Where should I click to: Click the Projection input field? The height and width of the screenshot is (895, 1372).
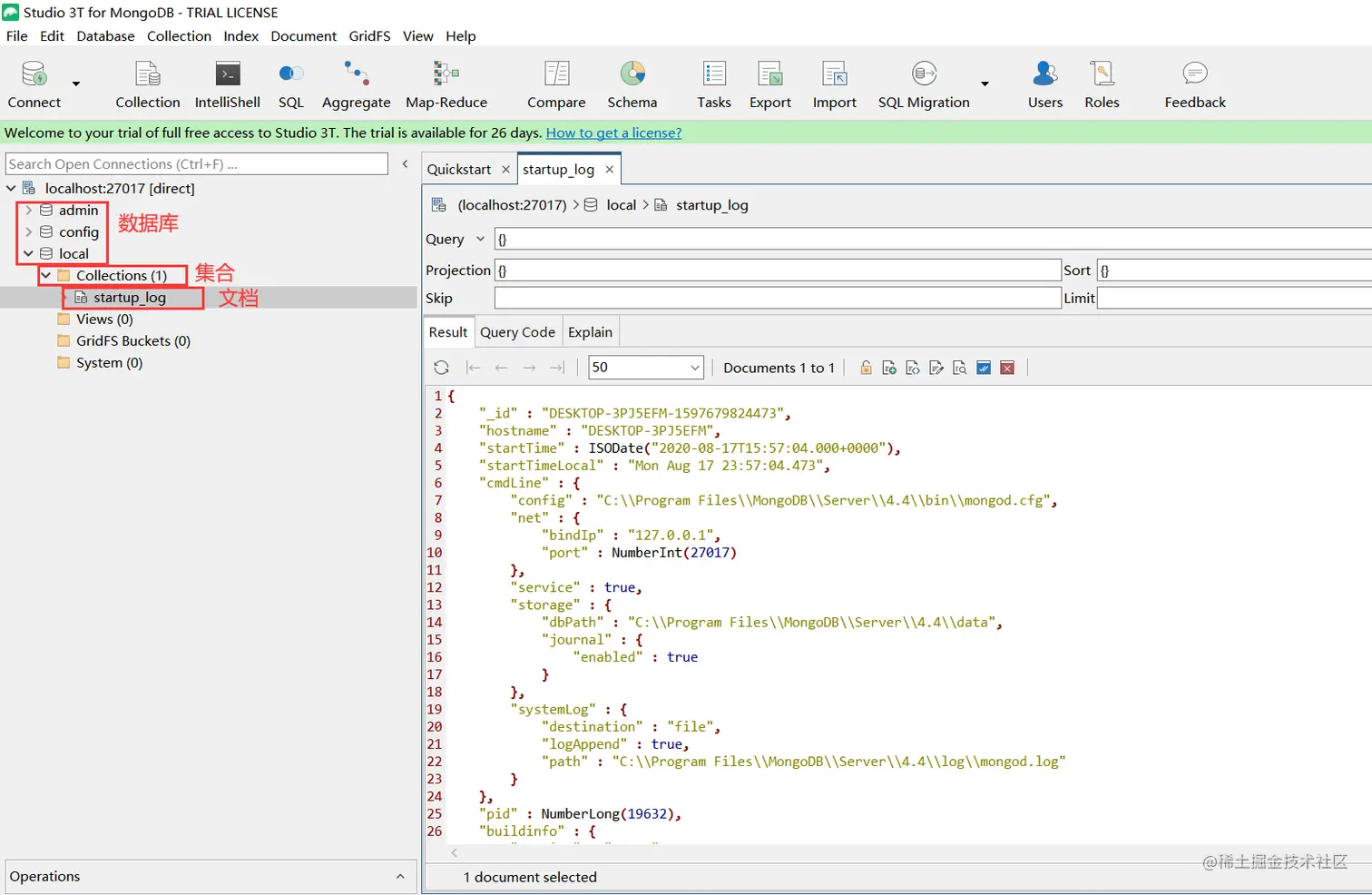click(777, 270)
